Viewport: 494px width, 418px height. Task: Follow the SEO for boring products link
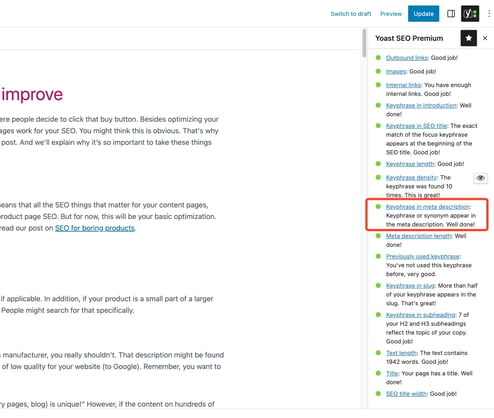[95, 228]
